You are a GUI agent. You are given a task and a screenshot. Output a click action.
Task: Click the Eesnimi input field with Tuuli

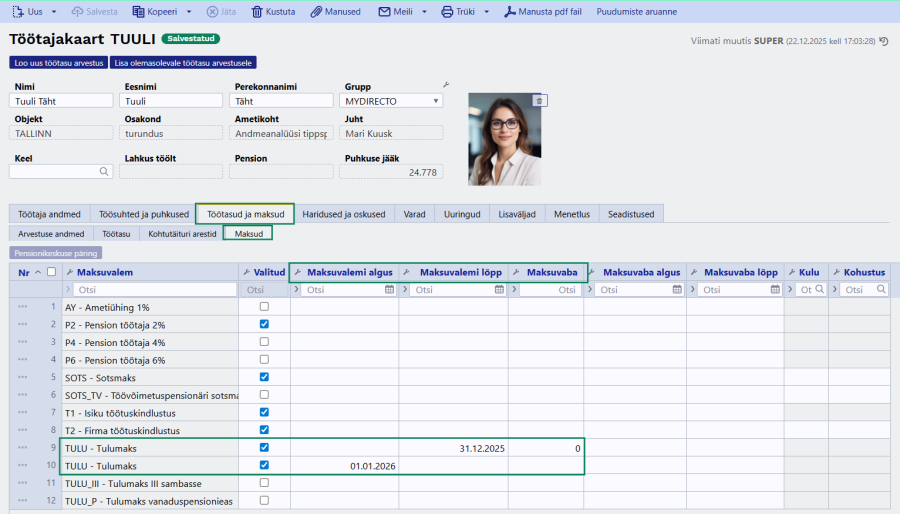(x=171, y=101)
